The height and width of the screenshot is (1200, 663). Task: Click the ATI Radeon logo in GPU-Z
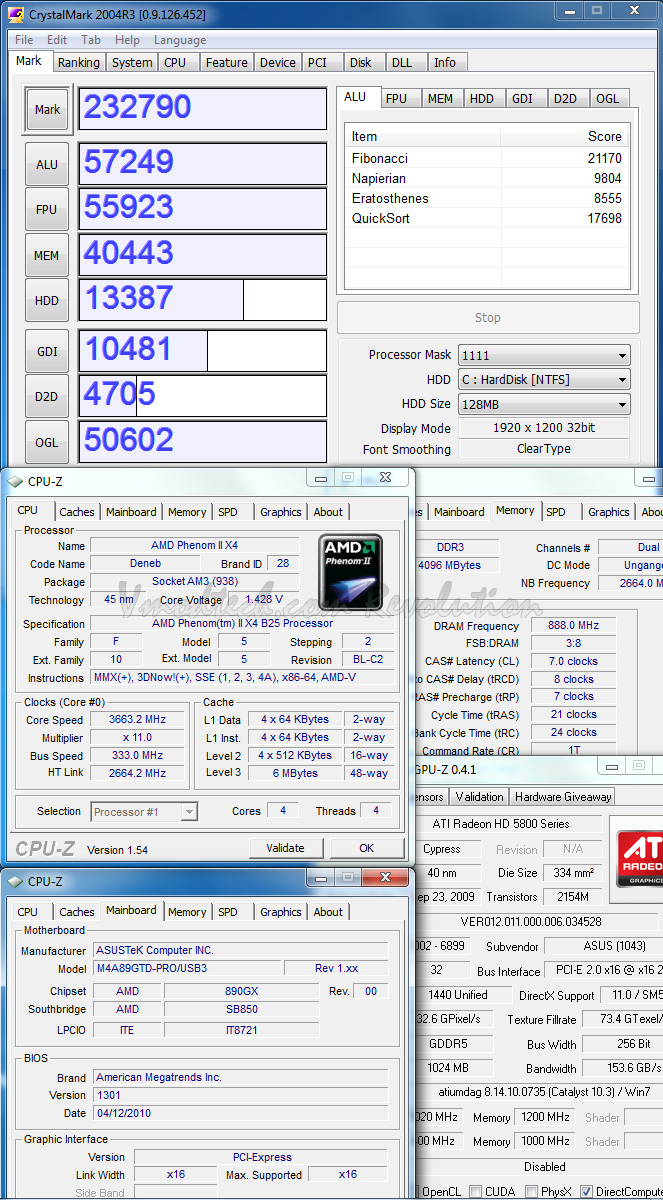click(x=640, y=858)
